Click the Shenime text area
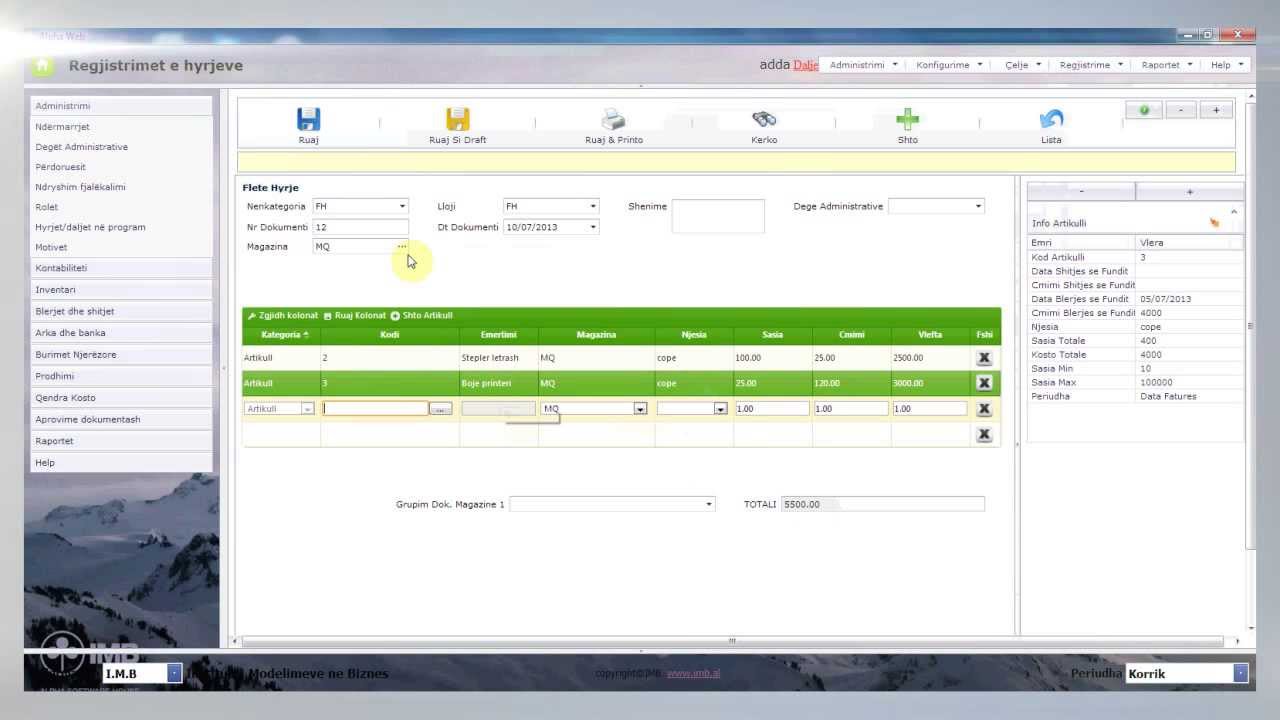The width and height of the screenshot is (1280, 720). pos(718,216)
